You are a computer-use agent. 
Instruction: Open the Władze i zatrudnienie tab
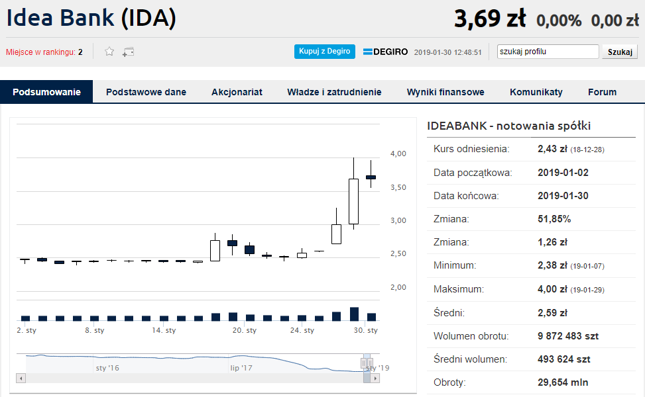click(334, 92)
